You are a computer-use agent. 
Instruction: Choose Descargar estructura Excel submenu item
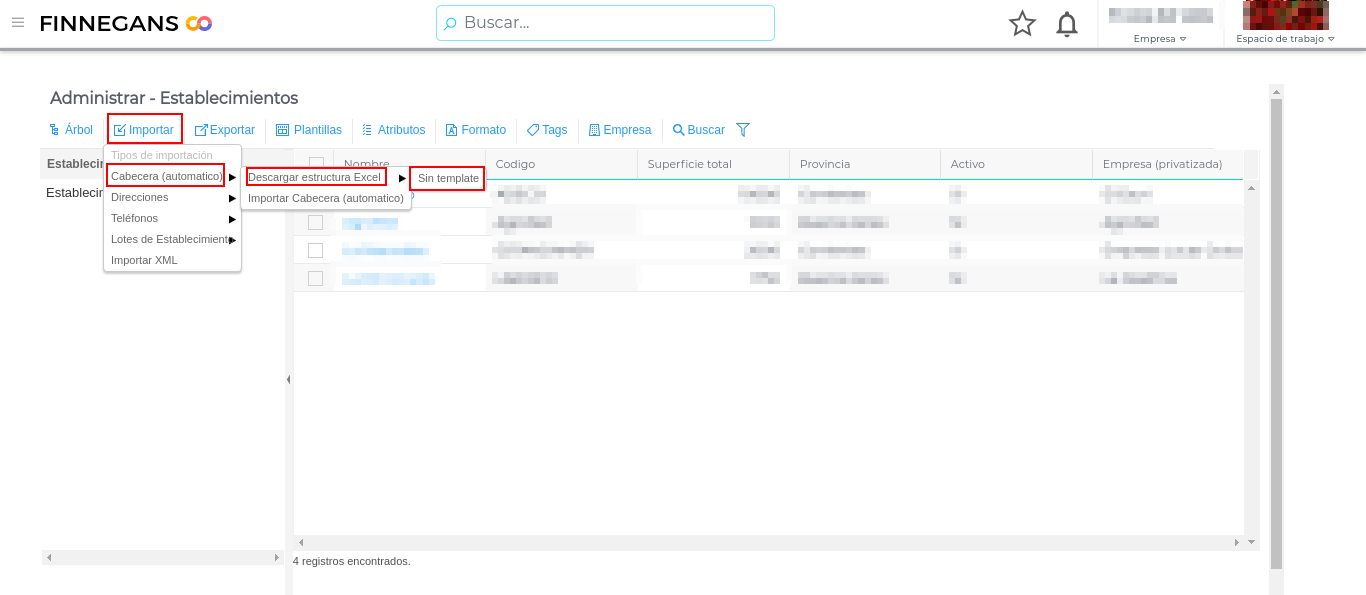[316, 177]
